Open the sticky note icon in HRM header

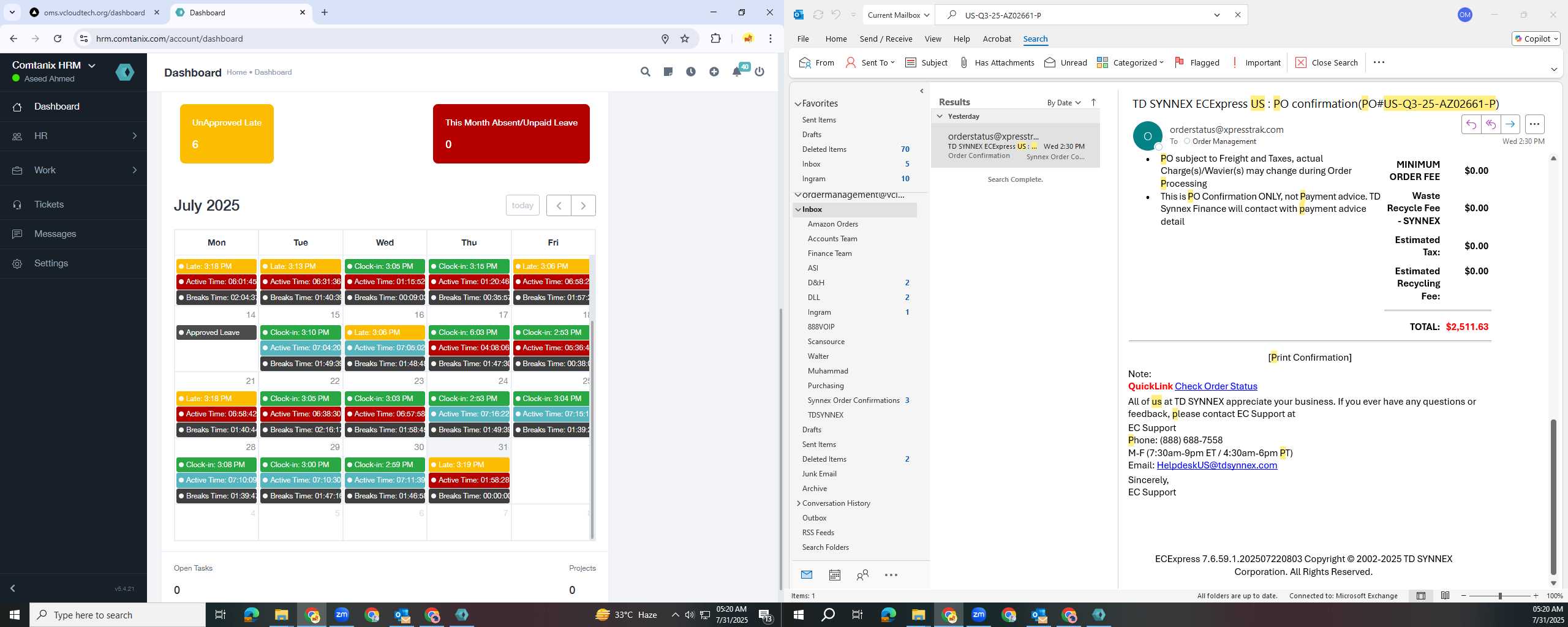[x=668, y=72]
